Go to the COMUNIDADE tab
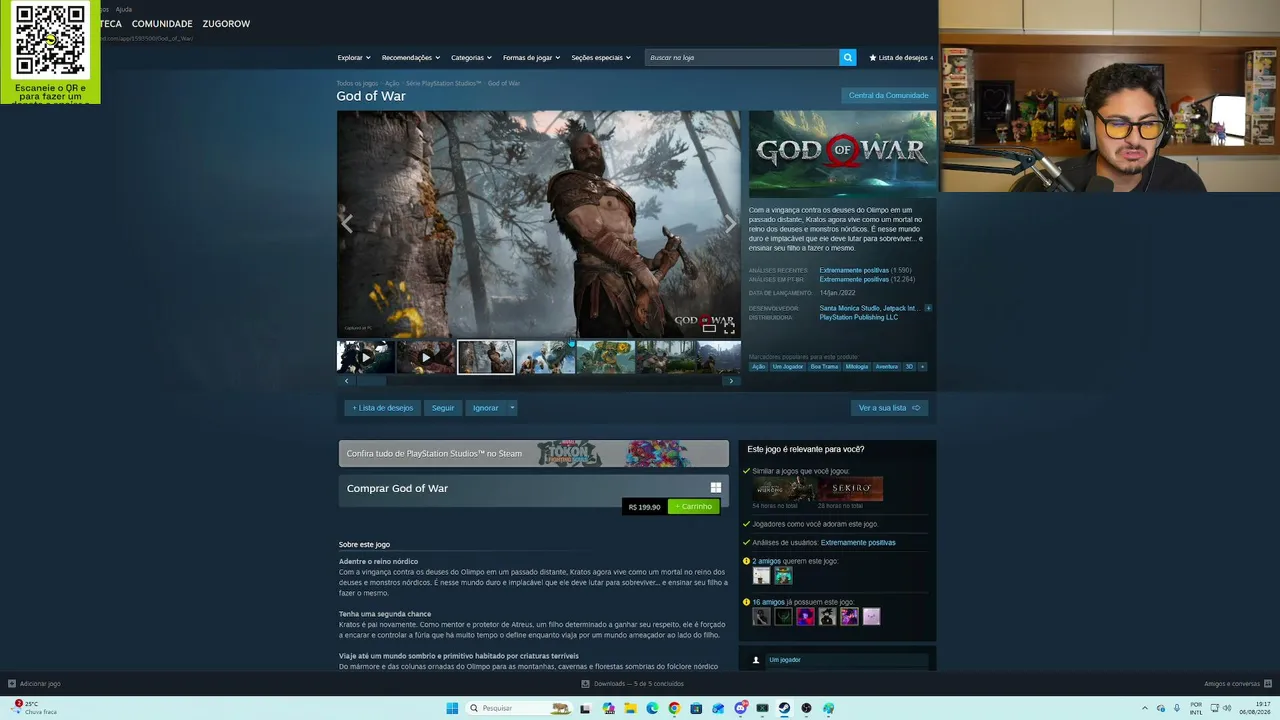This screenshot has height=720, width=1280. [162, 24]
